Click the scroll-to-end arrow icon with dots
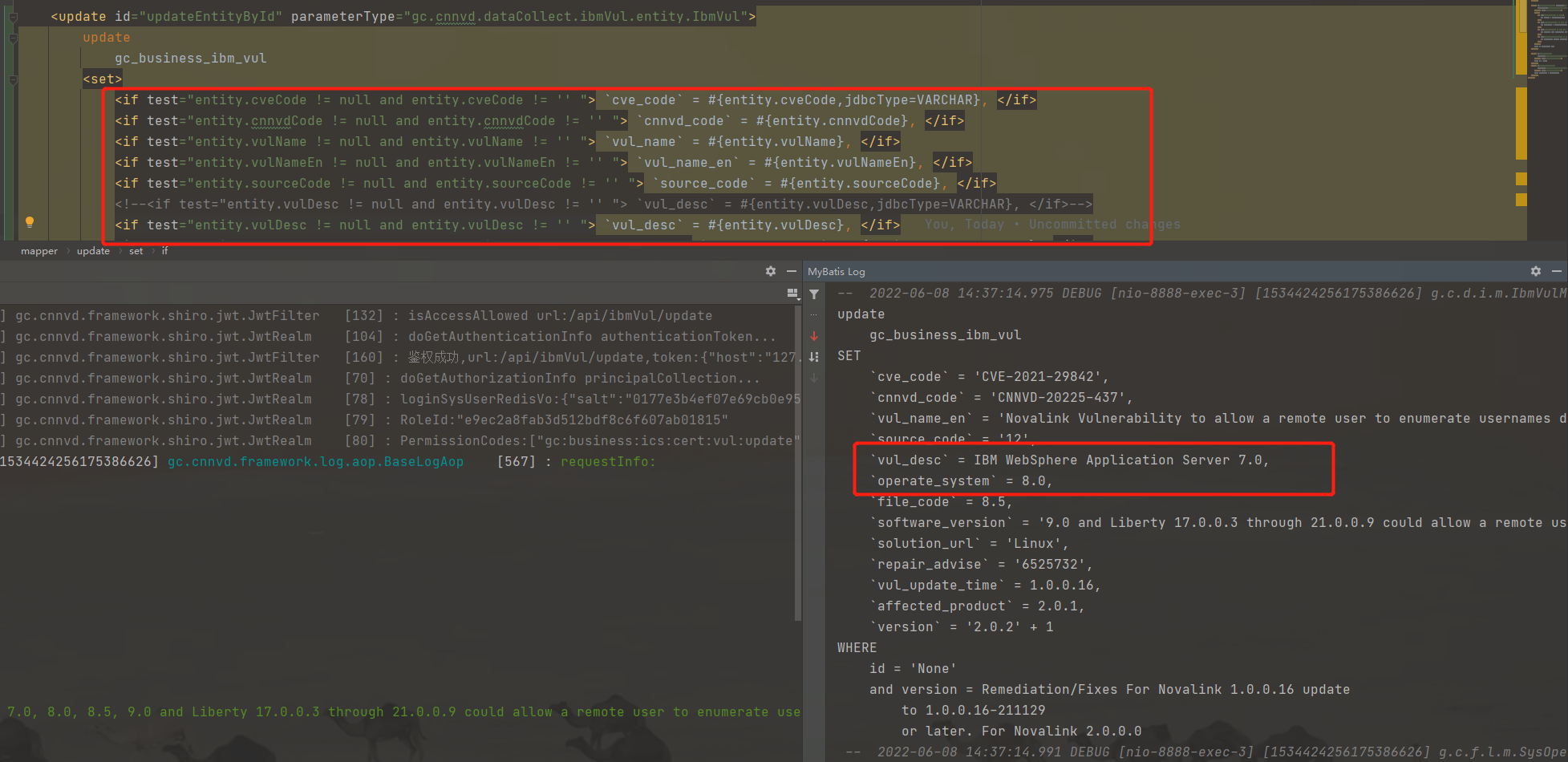This screenshot has height=762, width=1568. (x=814, y=357)
